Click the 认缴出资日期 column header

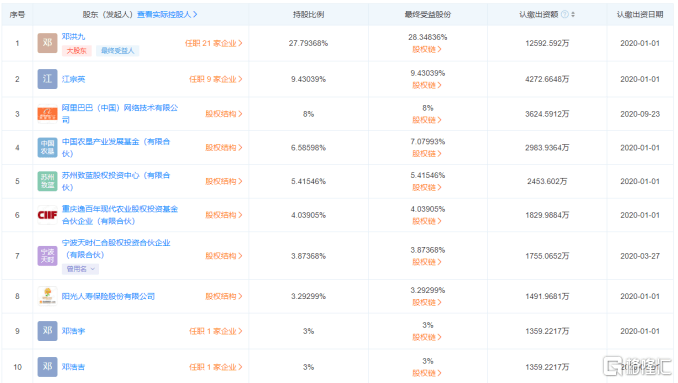click(x=640, y=14)
